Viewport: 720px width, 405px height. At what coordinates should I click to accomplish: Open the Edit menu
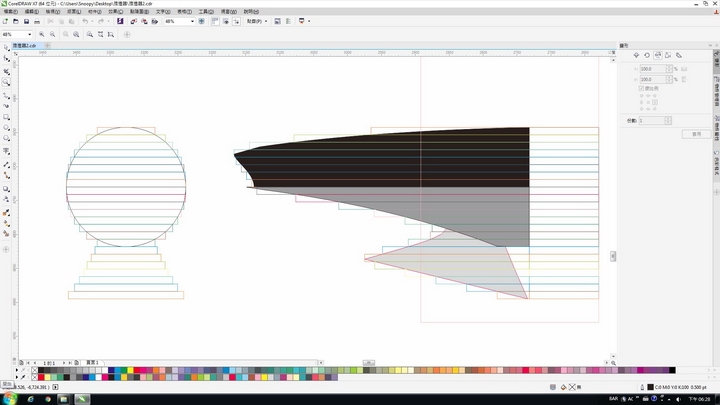[32, 11]
